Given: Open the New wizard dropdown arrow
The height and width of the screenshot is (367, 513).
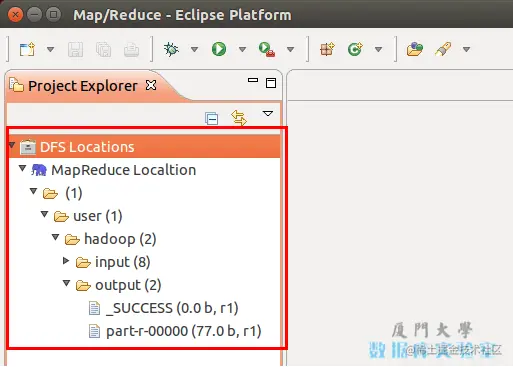Looking at the screenshot, I should click(50, 50).
